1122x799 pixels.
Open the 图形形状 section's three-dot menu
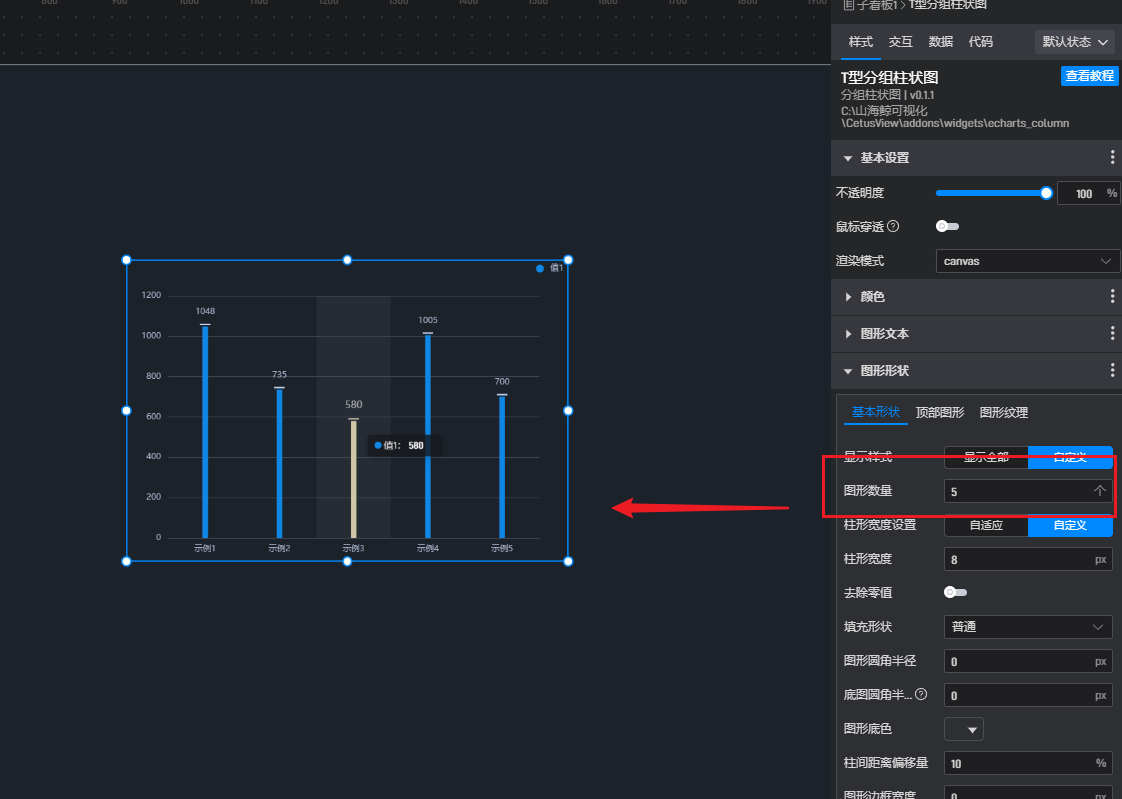pyautogui.click(x=1112, y=371)
